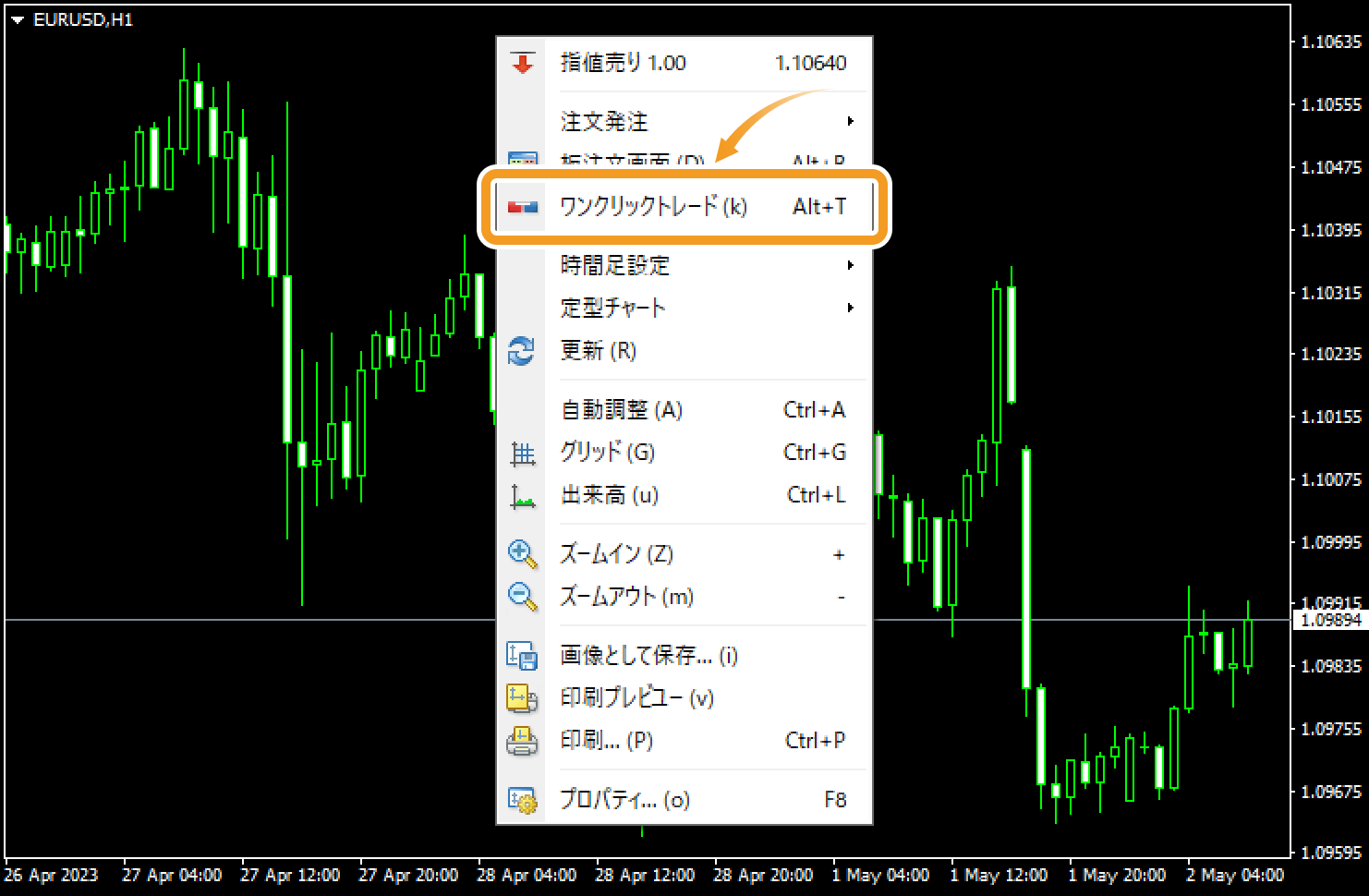The image size is (1369, 896).
Task: Click the 1.10235 price scale label
Action: [1330, 354]
